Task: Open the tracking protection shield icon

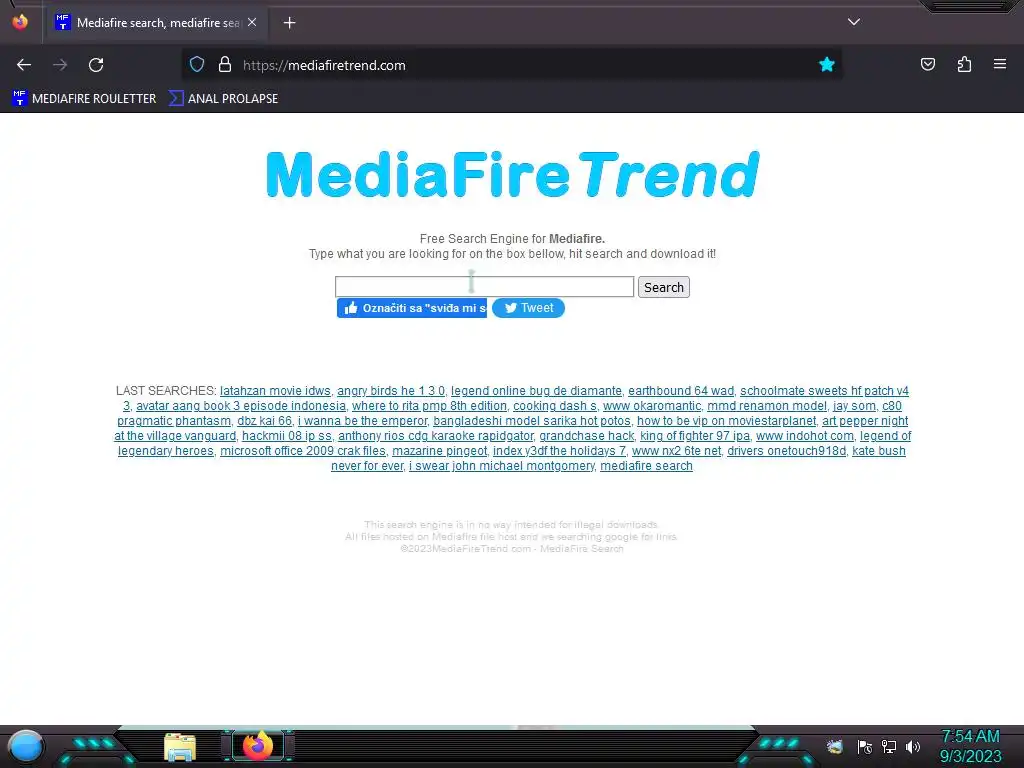Action: point(197,65)
